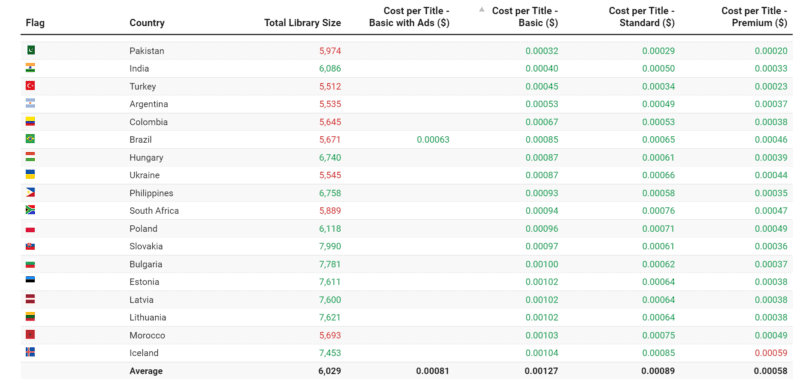Screen dimensions: 812x389
Task: Click the sort arrow beside Cost per Title - Basic
Action: coord(482,9)
